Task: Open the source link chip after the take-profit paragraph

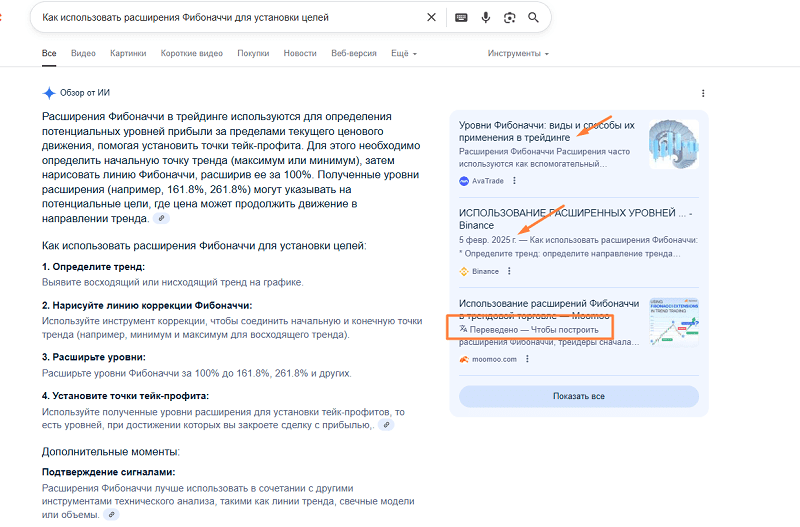Action: pos(386,425)
